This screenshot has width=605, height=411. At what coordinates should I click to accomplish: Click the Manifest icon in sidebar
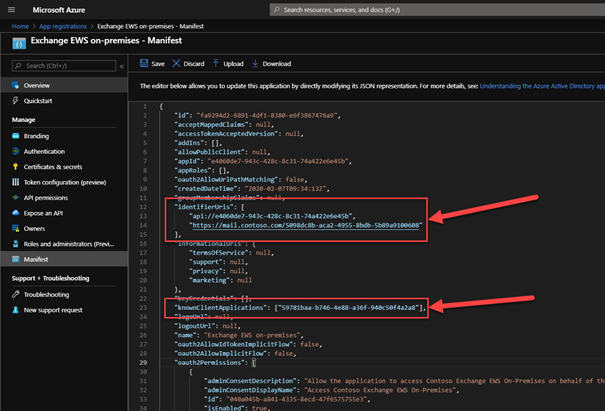point(15,259)
